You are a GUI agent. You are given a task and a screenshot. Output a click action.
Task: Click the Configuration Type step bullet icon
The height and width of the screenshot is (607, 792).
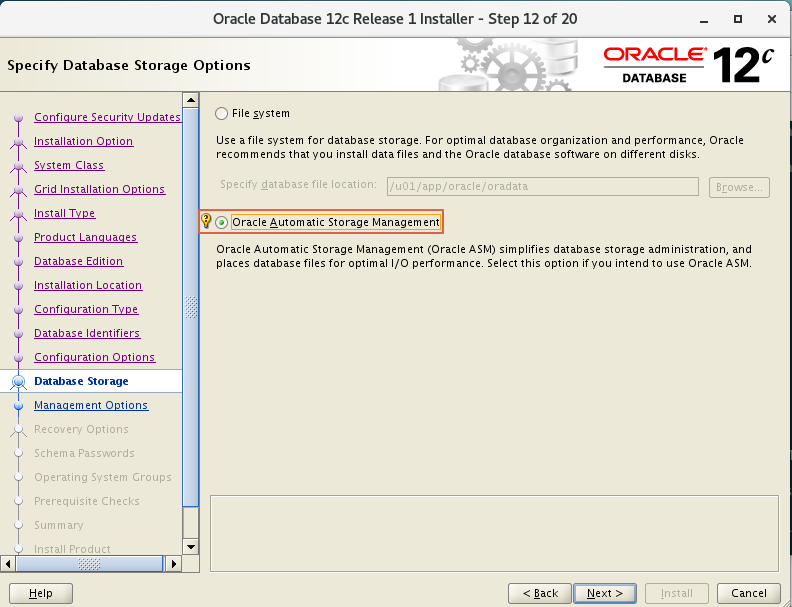19,309
